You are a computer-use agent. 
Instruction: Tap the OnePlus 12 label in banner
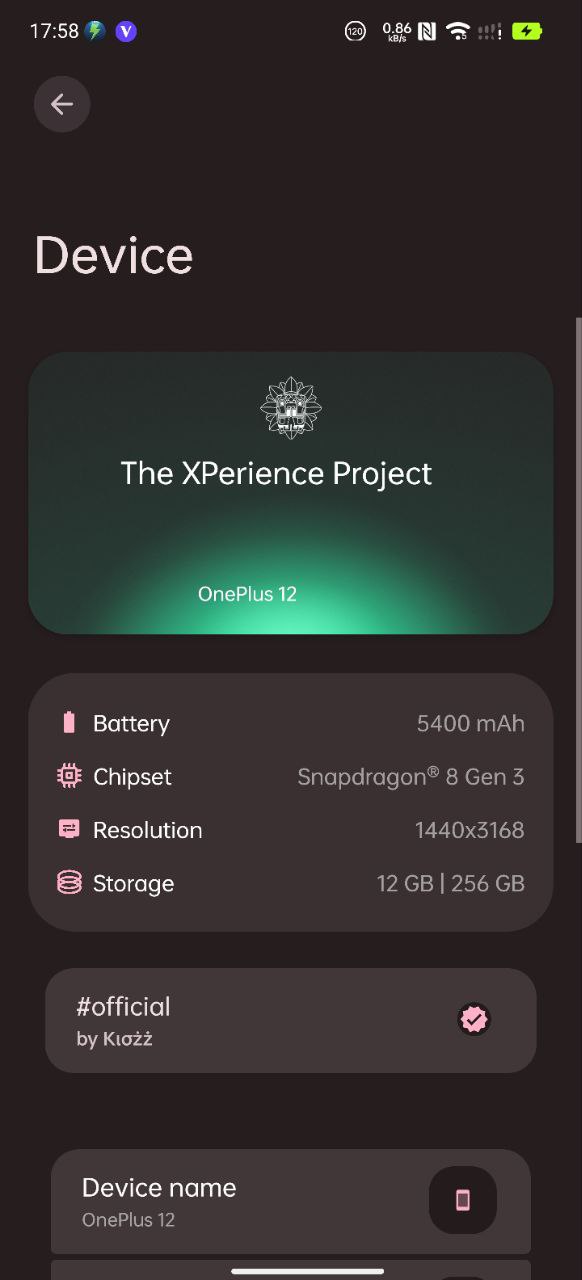click(x=247, y=593)
